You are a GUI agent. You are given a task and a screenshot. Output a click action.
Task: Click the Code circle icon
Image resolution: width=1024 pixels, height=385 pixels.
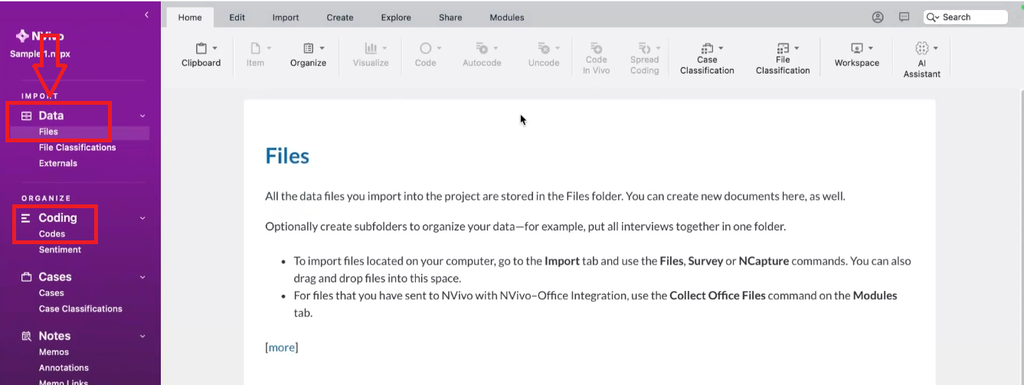tap(425, 48)
